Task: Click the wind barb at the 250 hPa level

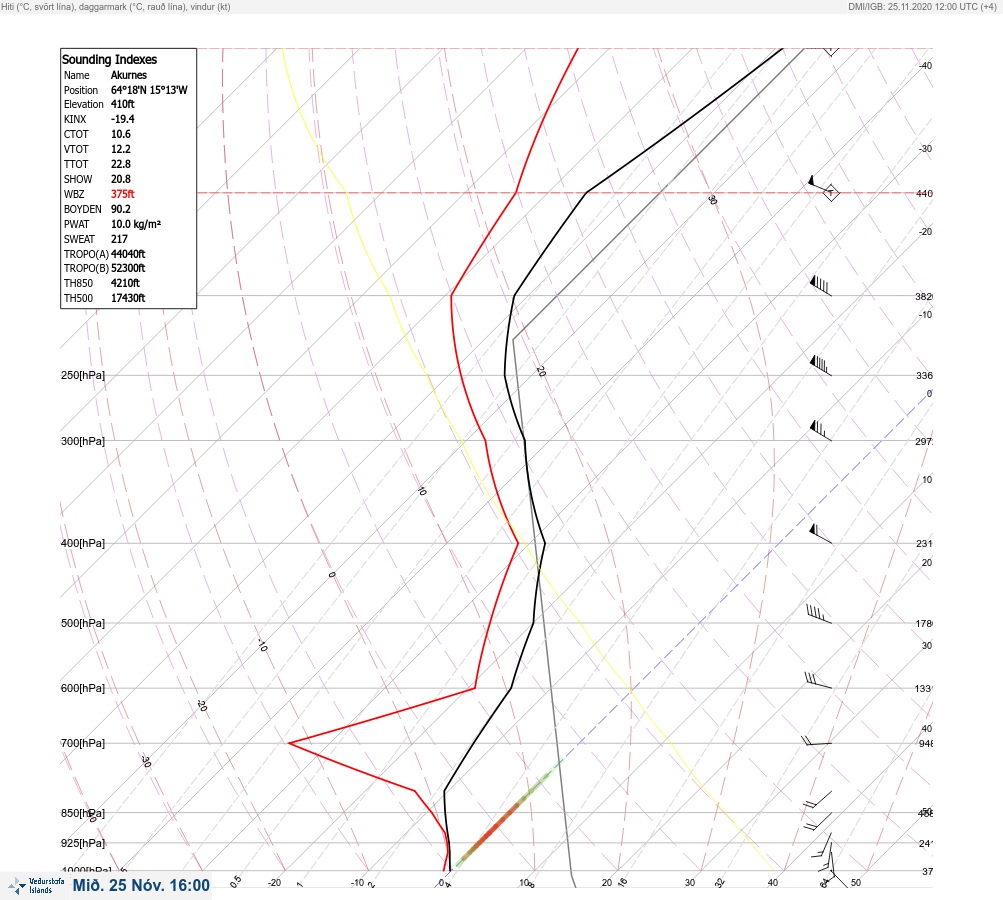Action: (x=821, y=366)
